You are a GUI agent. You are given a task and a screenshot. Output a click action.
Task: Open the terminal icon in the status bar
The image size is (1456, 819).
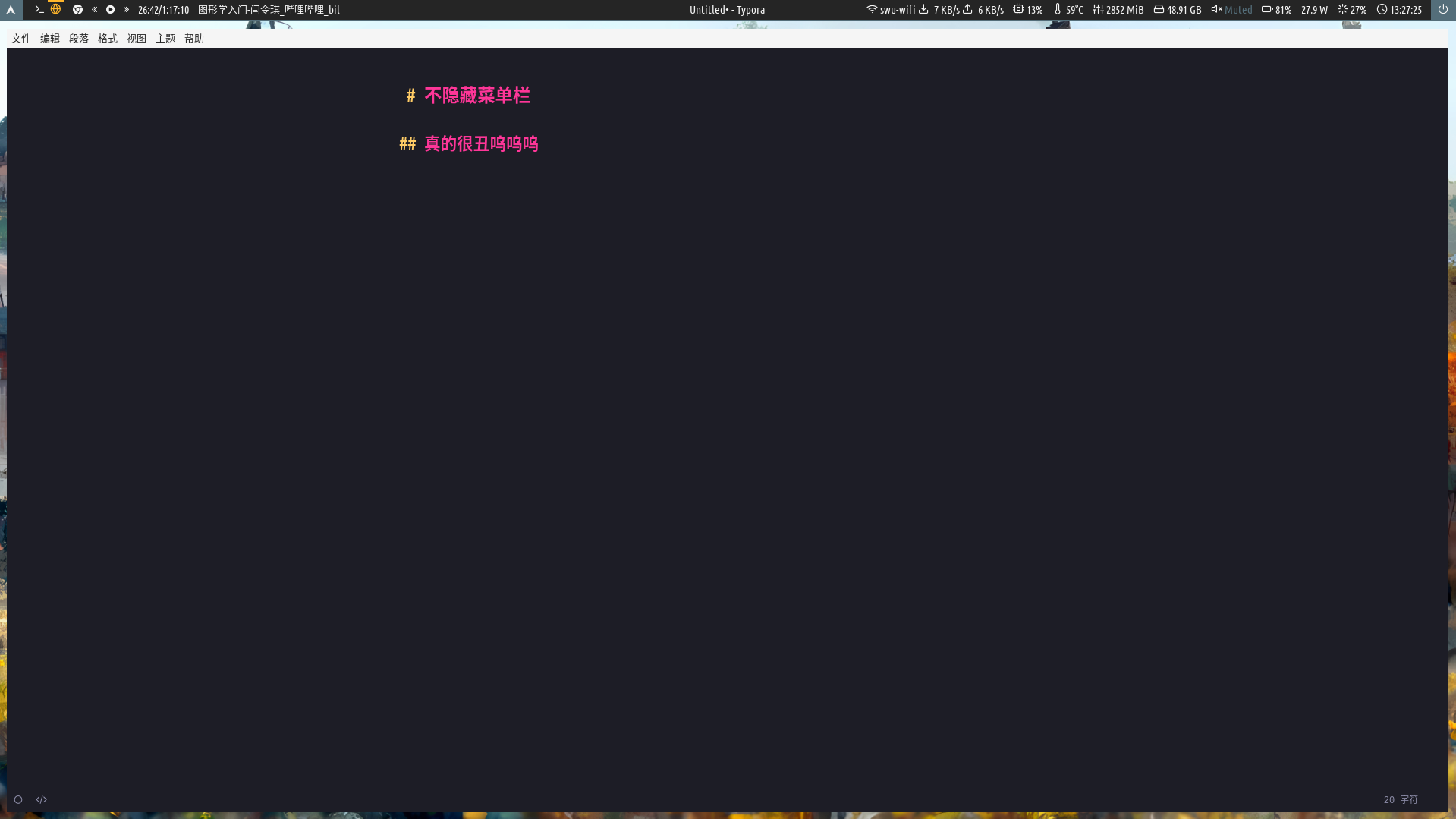(38, 10)
